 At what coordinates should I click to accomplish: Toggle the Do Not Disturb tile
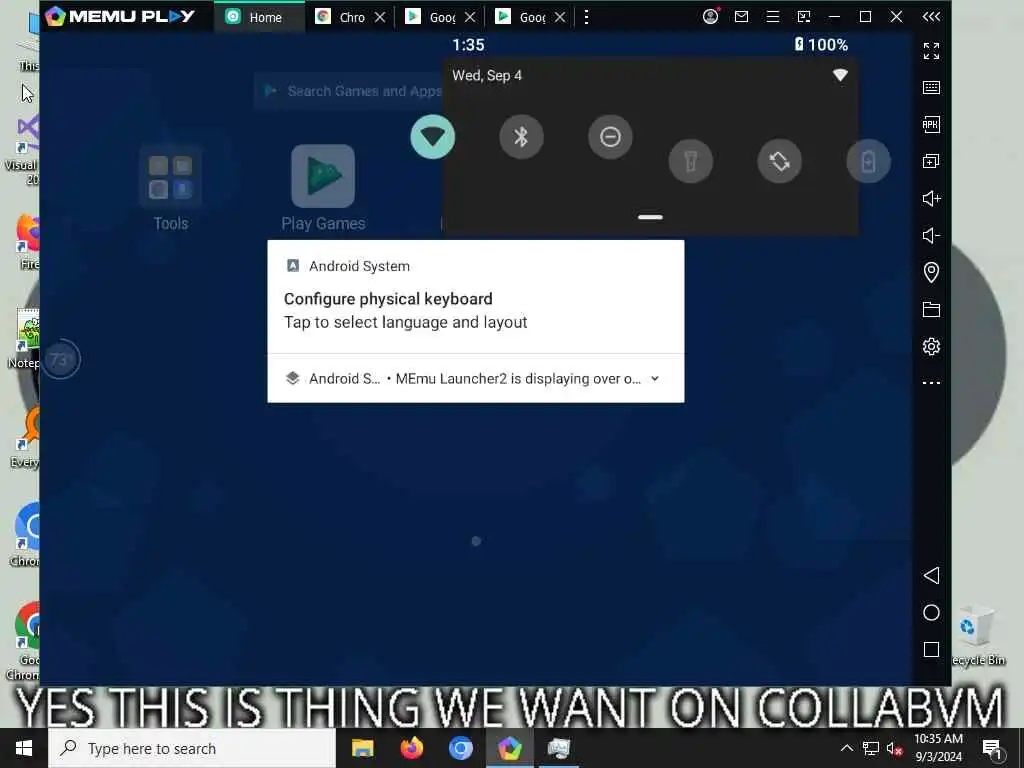click(x=610, y=137)
